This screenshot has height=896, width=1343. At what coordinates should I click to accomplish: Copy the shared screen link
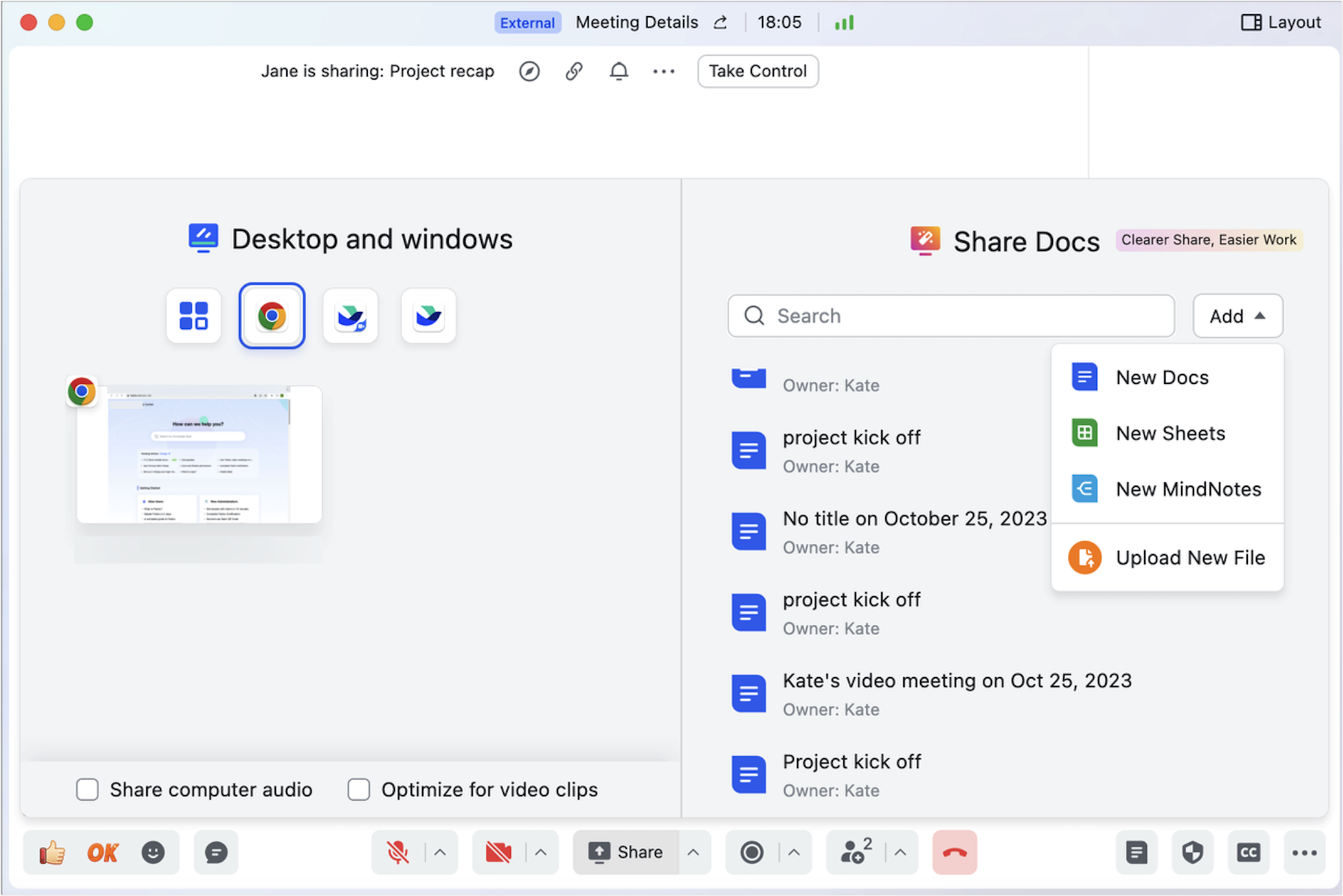(x=574, y=71)
